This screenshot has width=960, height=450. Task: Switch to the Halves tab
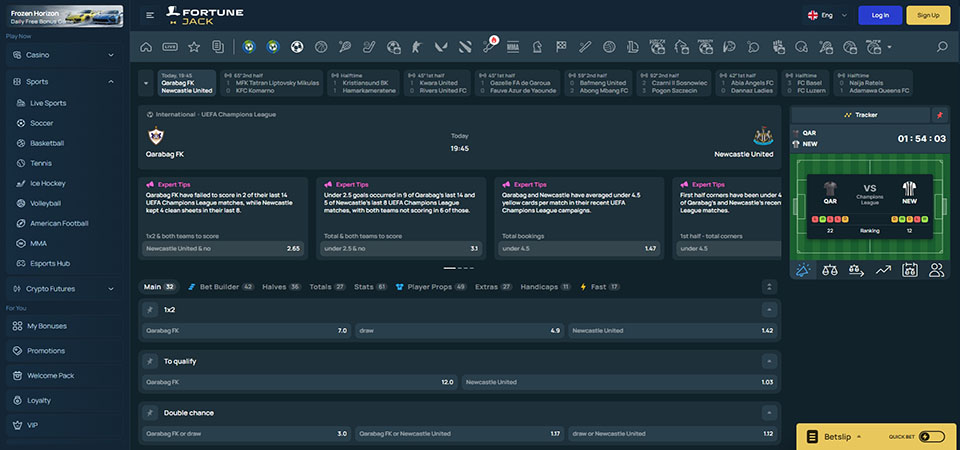coord(282,287)
